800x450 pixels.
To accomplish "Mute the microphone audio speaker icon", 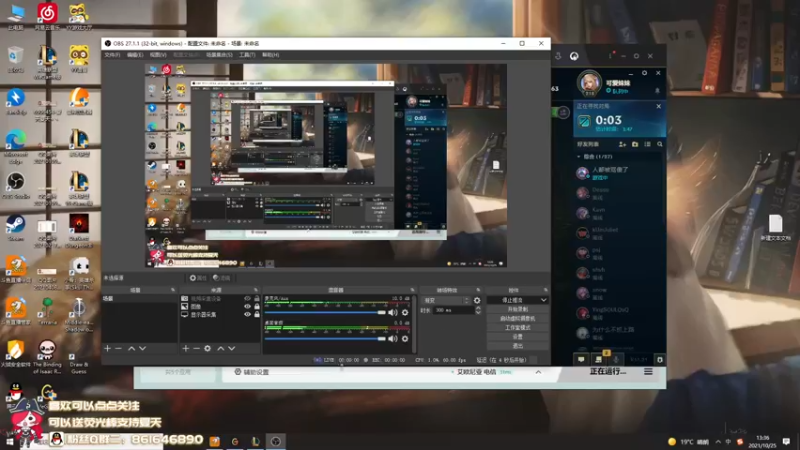I will click(x=392, y=312).
